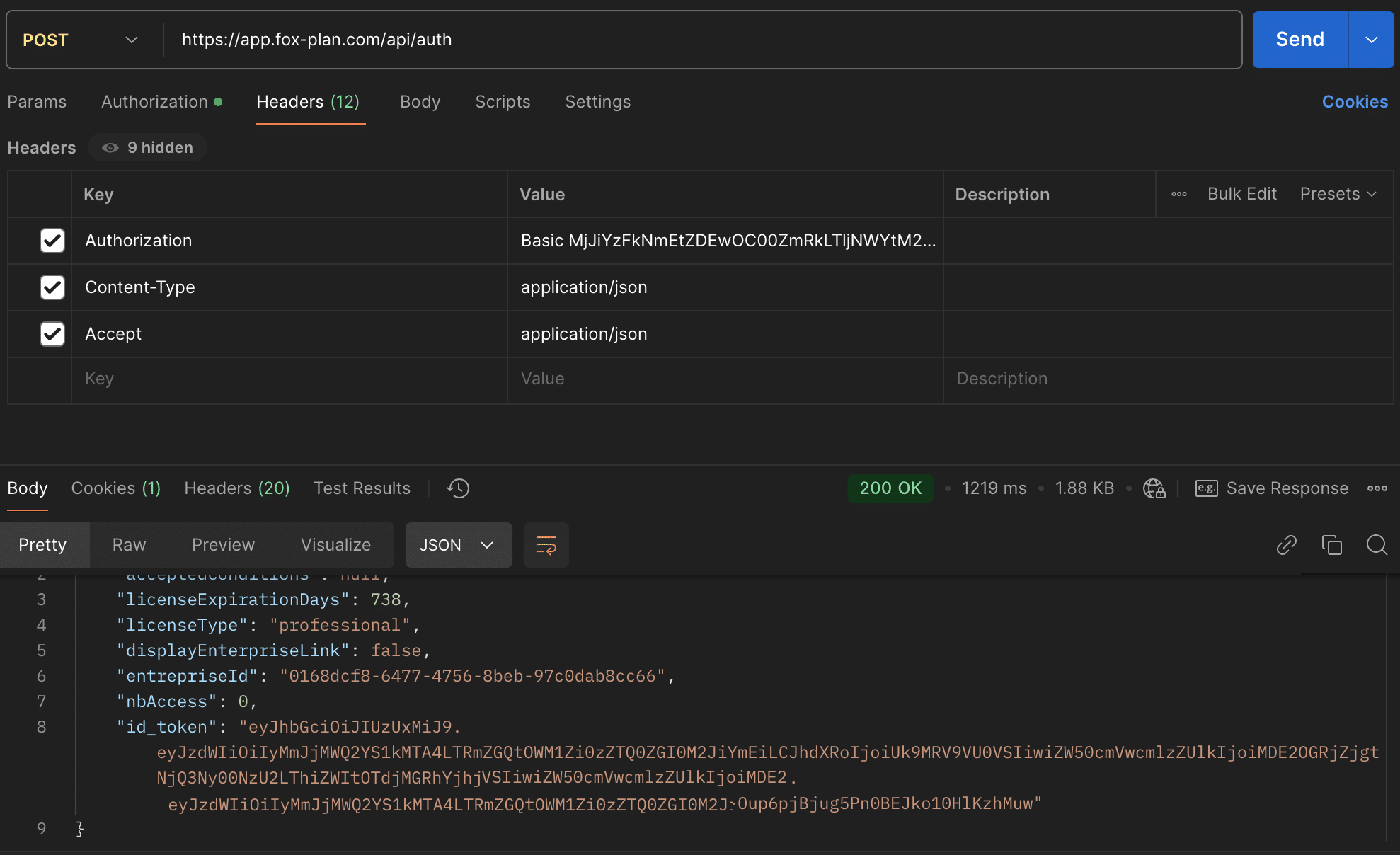1400x855 pixels.
Task: Toggle word wrap icon in response
Action: pos(546,545)
